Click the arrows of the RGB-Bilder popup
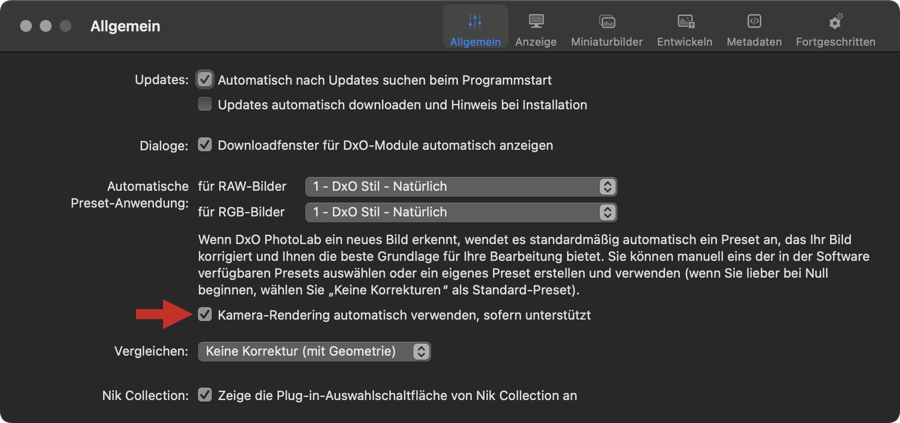900x423 pixels. 607,212
